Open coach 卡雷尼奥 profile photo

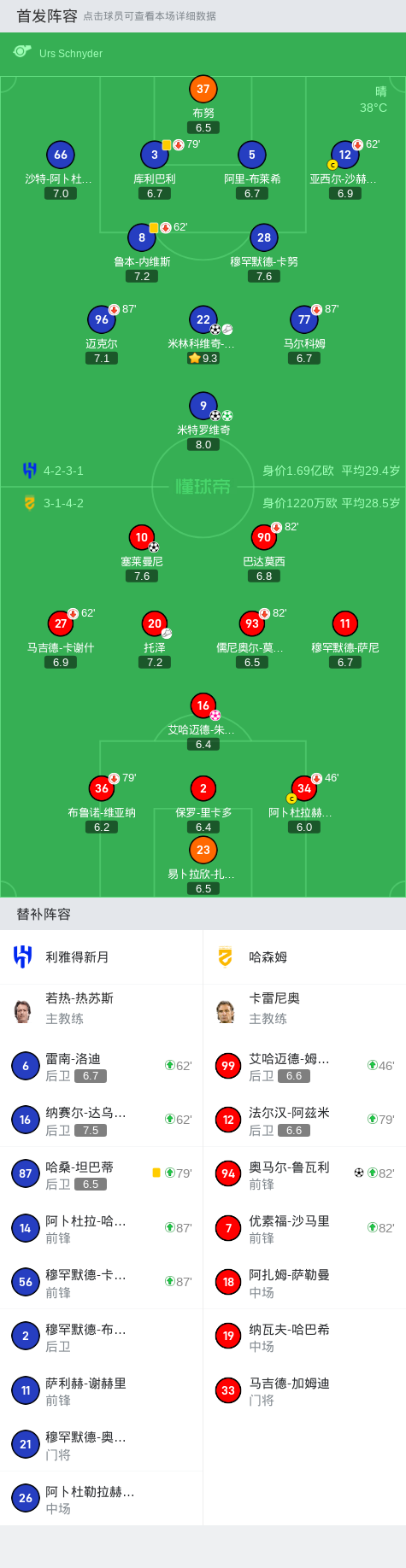click(226, 1011)
